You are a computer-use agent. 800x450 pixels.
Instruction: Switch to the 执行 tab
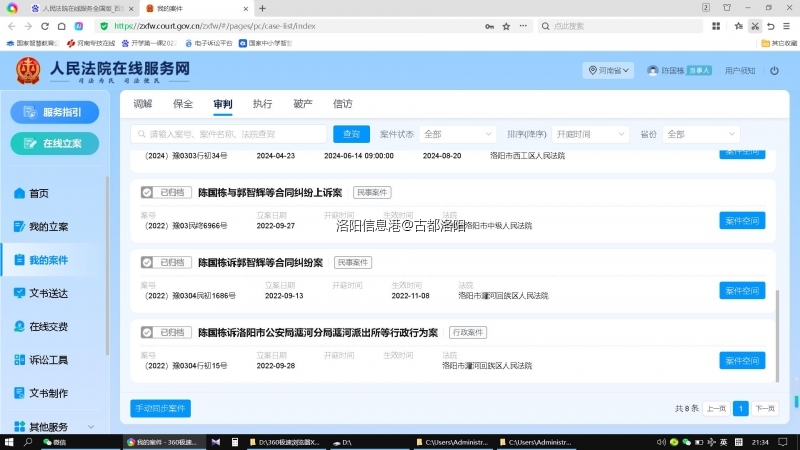click(262, 104)
